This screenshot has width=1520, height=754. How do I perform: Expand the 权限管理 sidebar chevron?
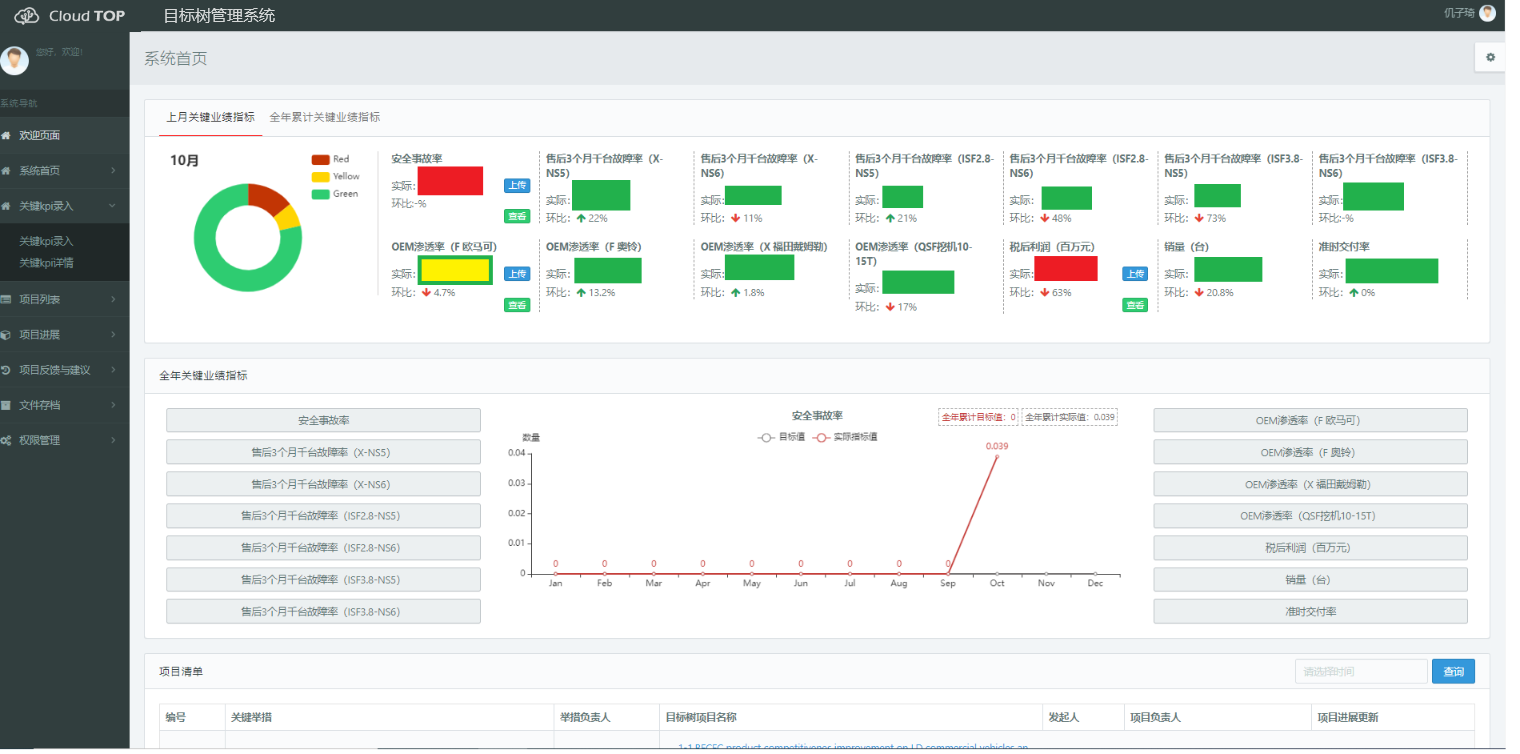pos(113,440)
